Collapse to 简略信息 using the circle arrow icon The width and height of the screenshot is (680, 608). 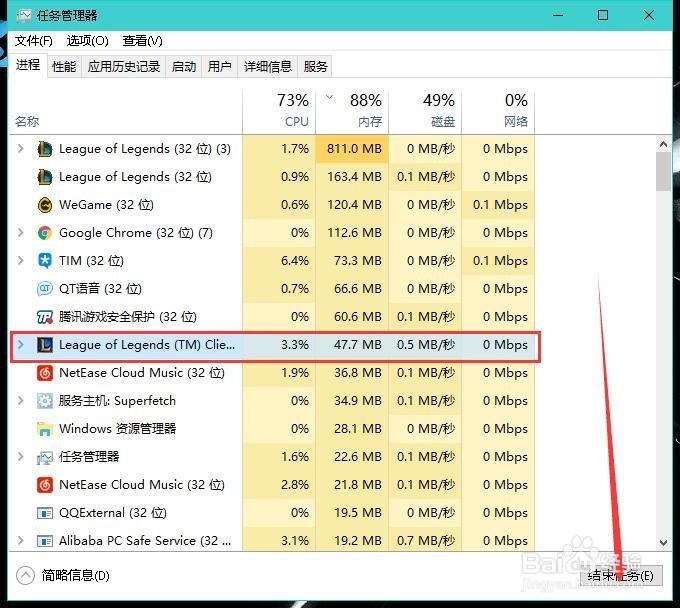[x=25, y=576]
